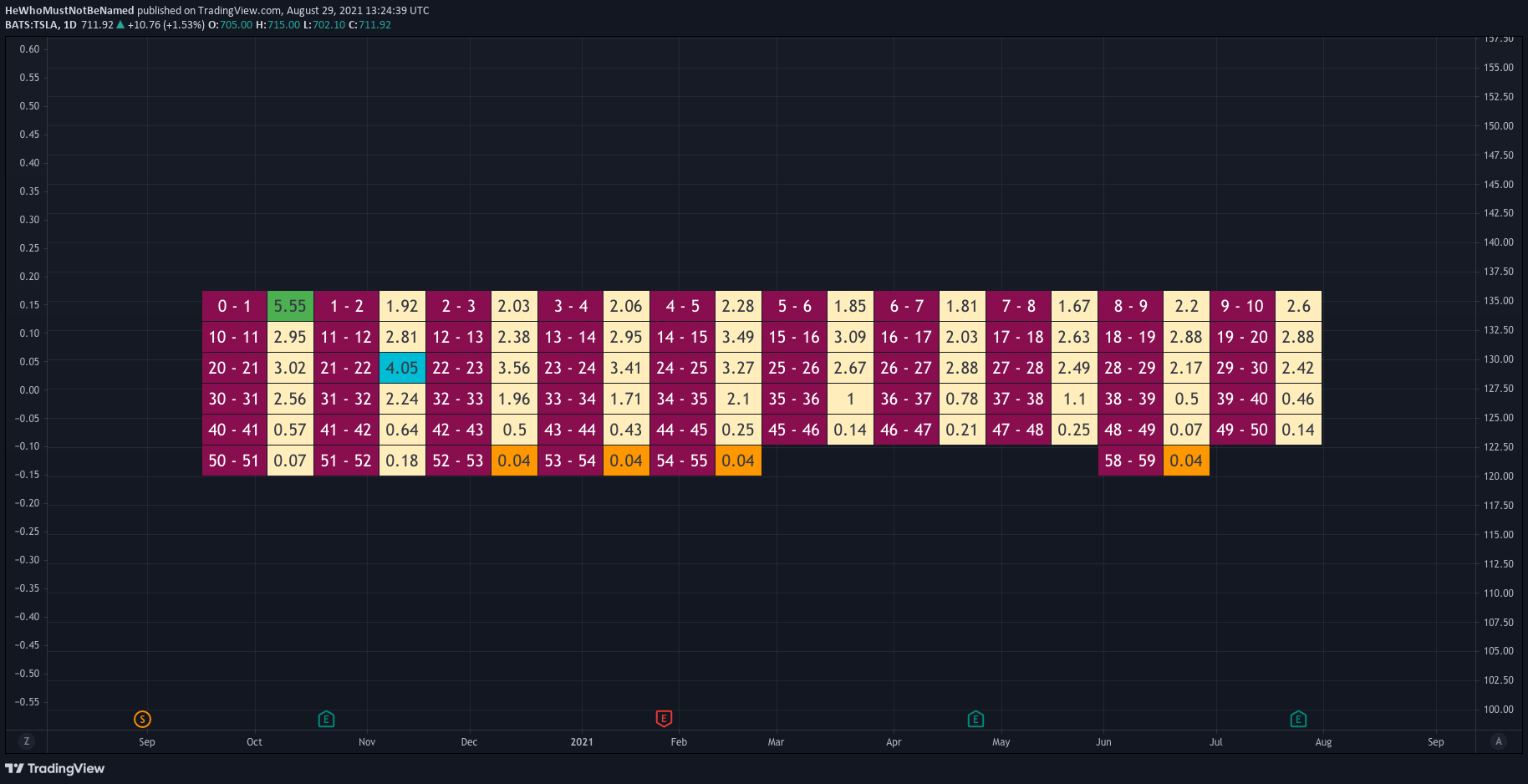Click the value cell 3.49
The width and height of the screenshot is (1528, 784).
point(738,337)
